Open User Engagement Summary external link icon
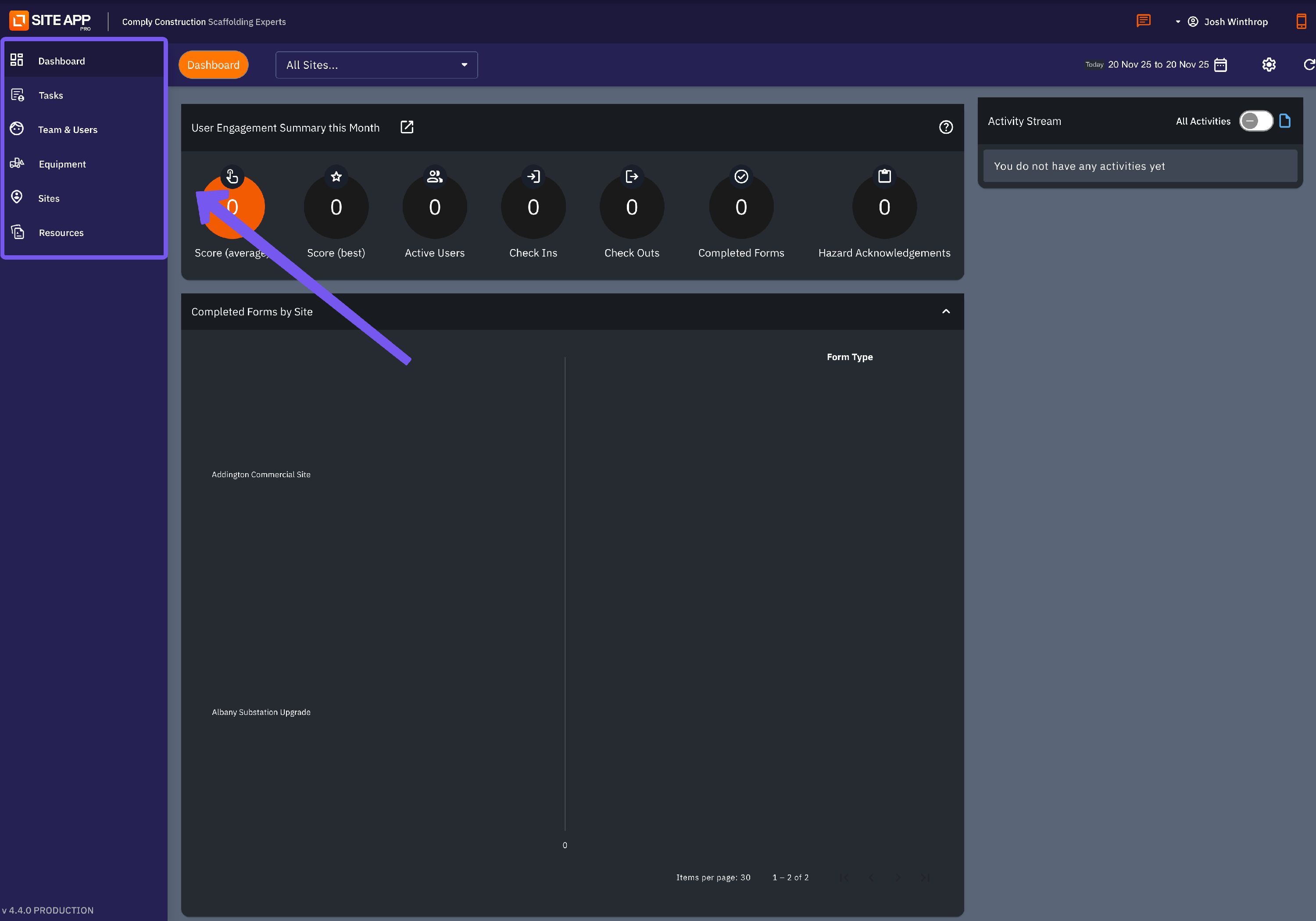 tap(407, 127)
